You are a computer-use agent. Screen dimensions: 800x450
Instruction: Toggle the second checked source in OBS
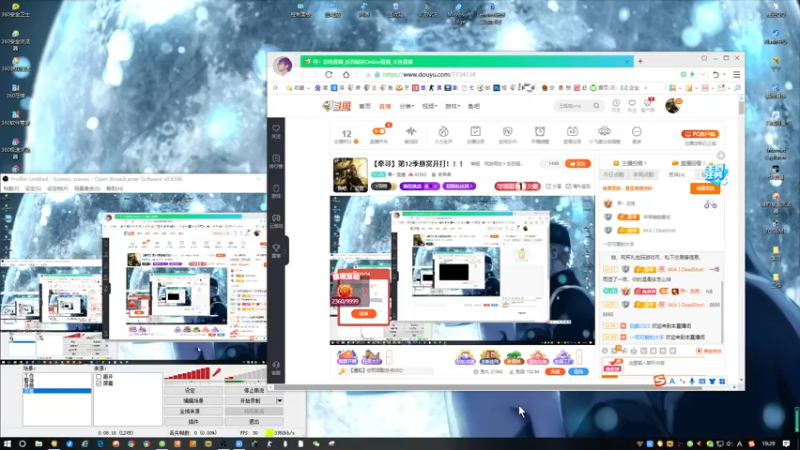(98, 383)
